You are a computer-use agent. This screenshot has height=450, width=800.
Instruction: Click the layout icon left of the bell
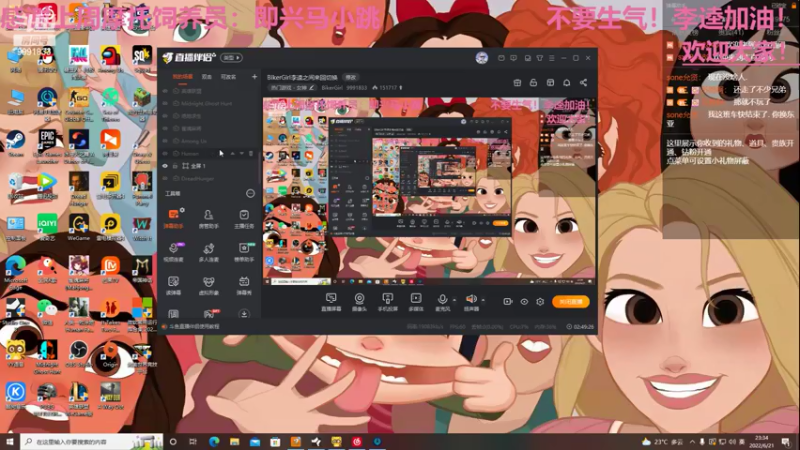point(550,83)
